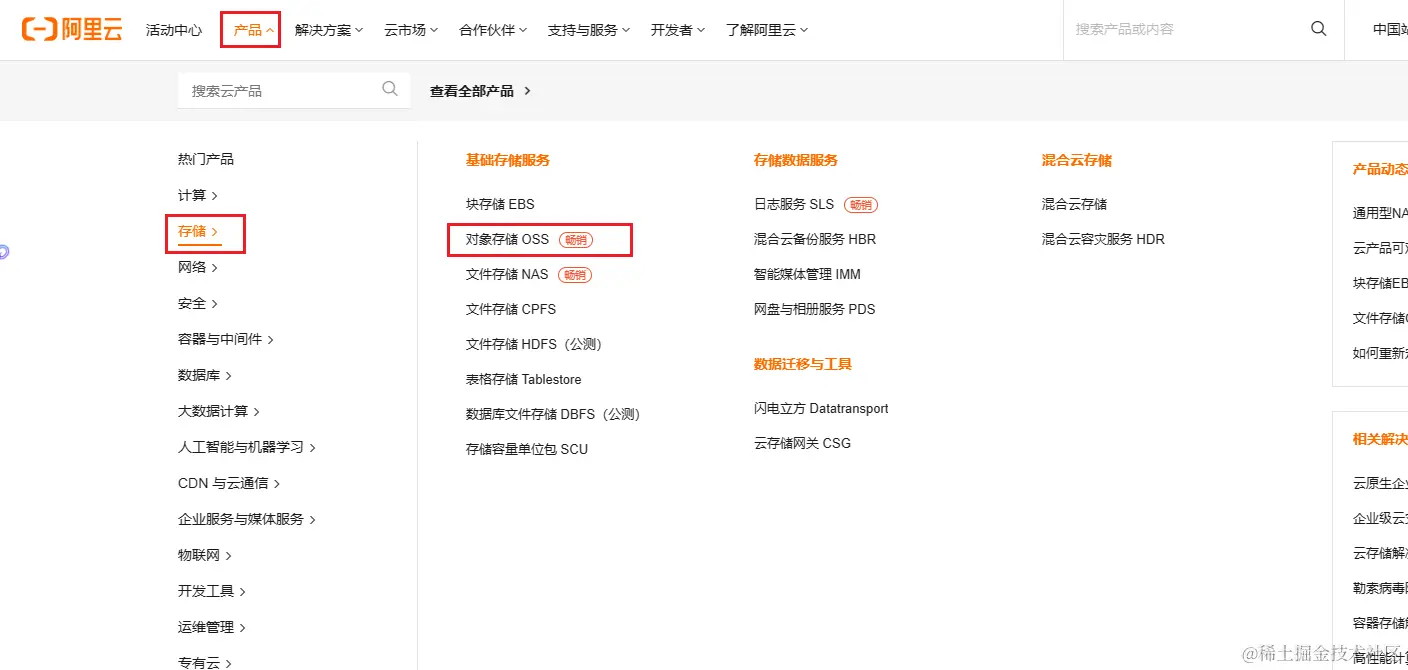
Task: Open the 混合云容灾服务 HDR link
Action: (1103, 239)
